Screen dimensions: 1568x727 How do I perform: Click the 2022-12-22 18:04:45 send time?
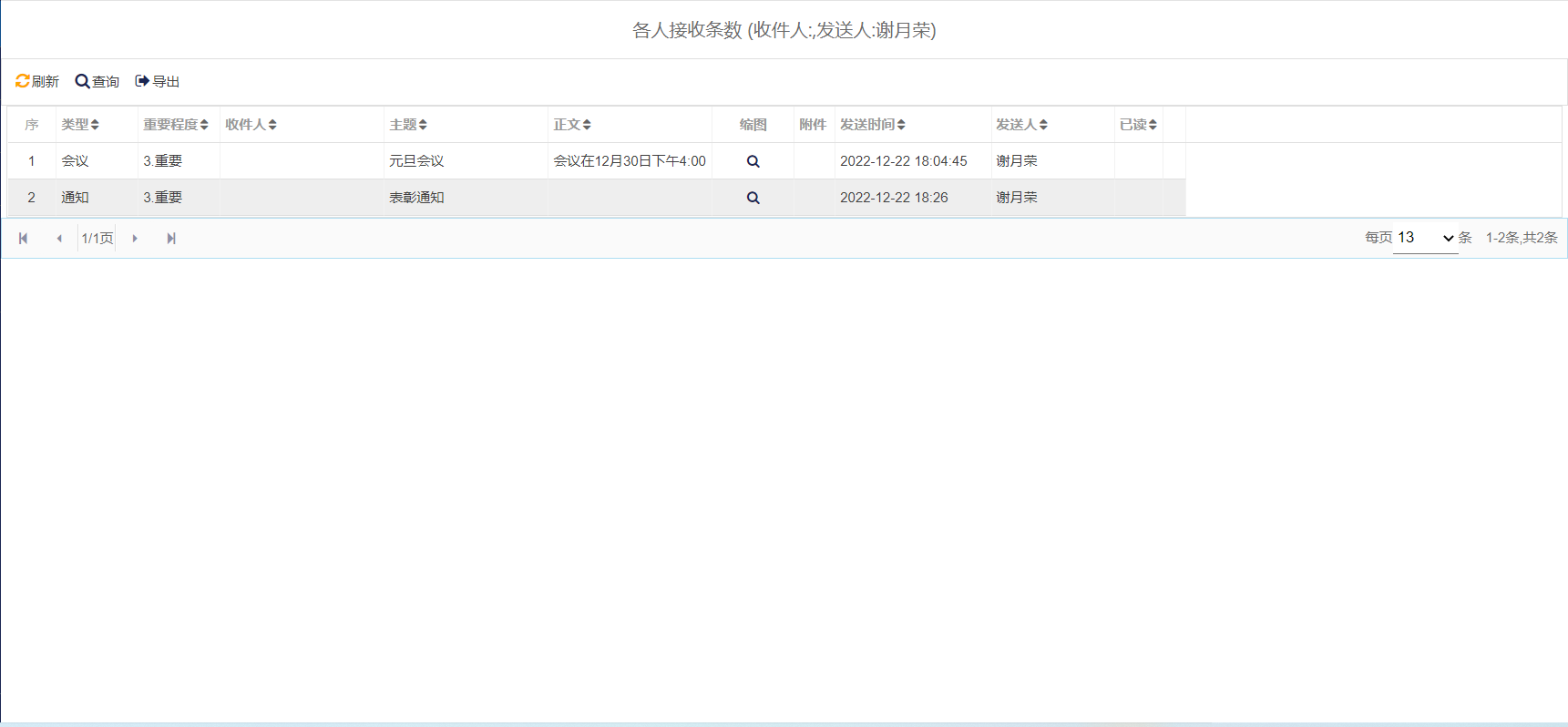[904, 161]
